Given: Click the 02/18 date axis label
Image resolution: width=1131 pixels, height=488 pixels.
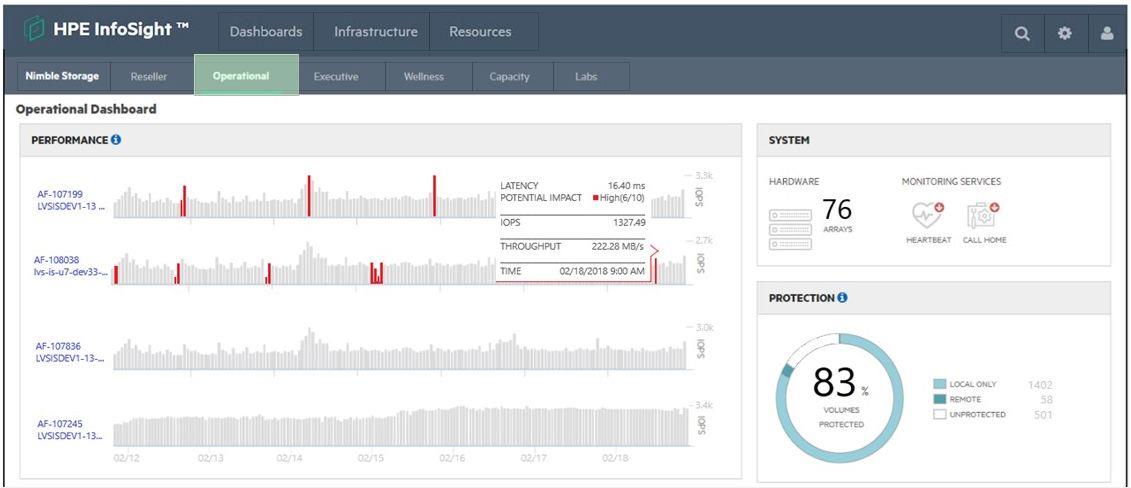Looking at the screenshot, I should (x=615, y=458).
